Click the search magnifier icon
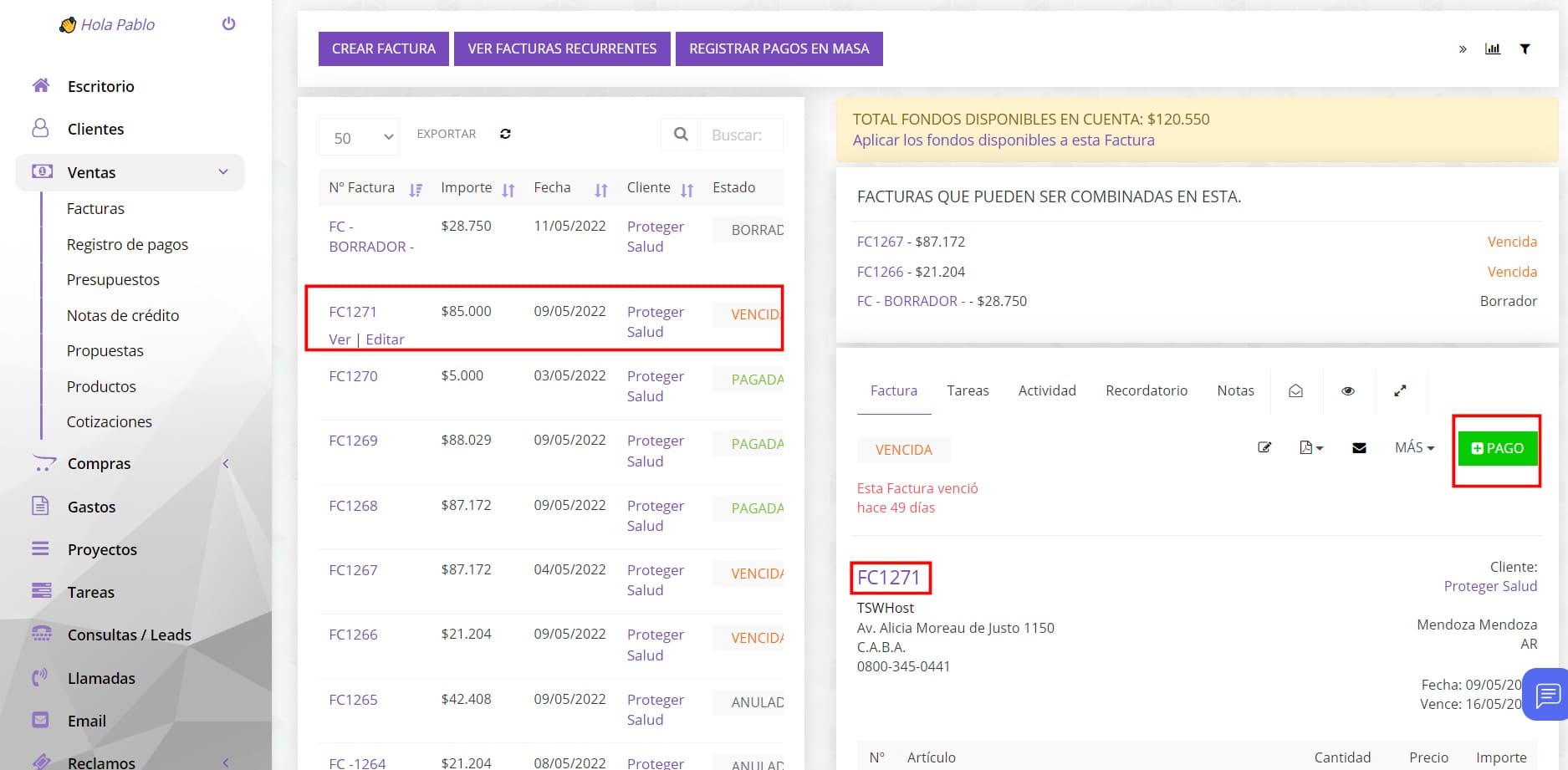1568x770 pixels. [681, 135]
